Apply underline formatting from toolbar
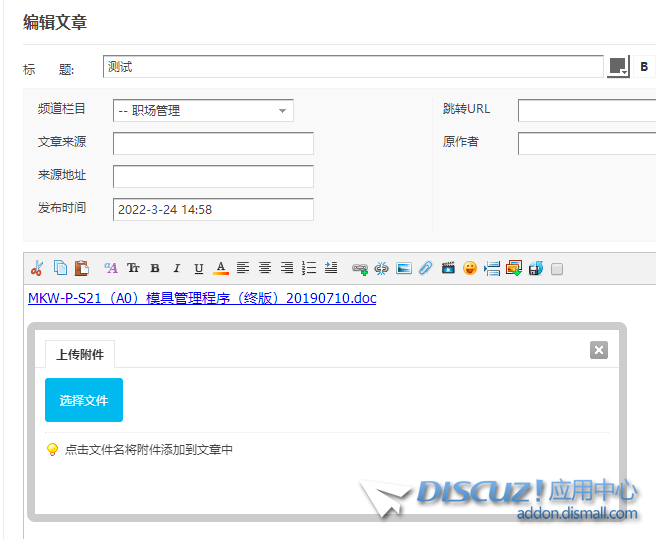Image resolution: width=656 pixels, height=539 pixels. pyautogui.click(x=199, y=268)
